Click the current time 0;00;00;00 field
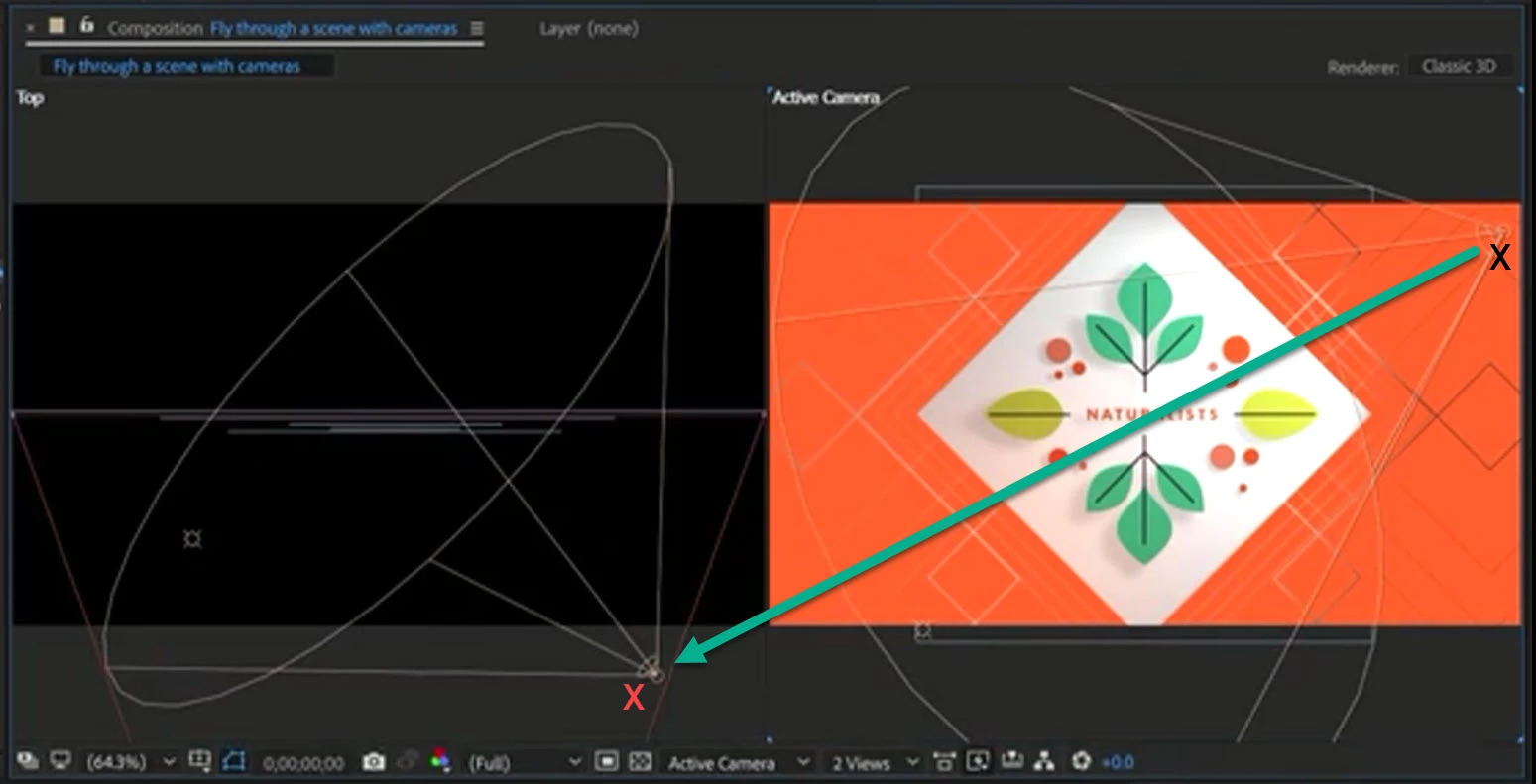The image size is (1539, 784). pyautogui.click(x=303, y=763)
